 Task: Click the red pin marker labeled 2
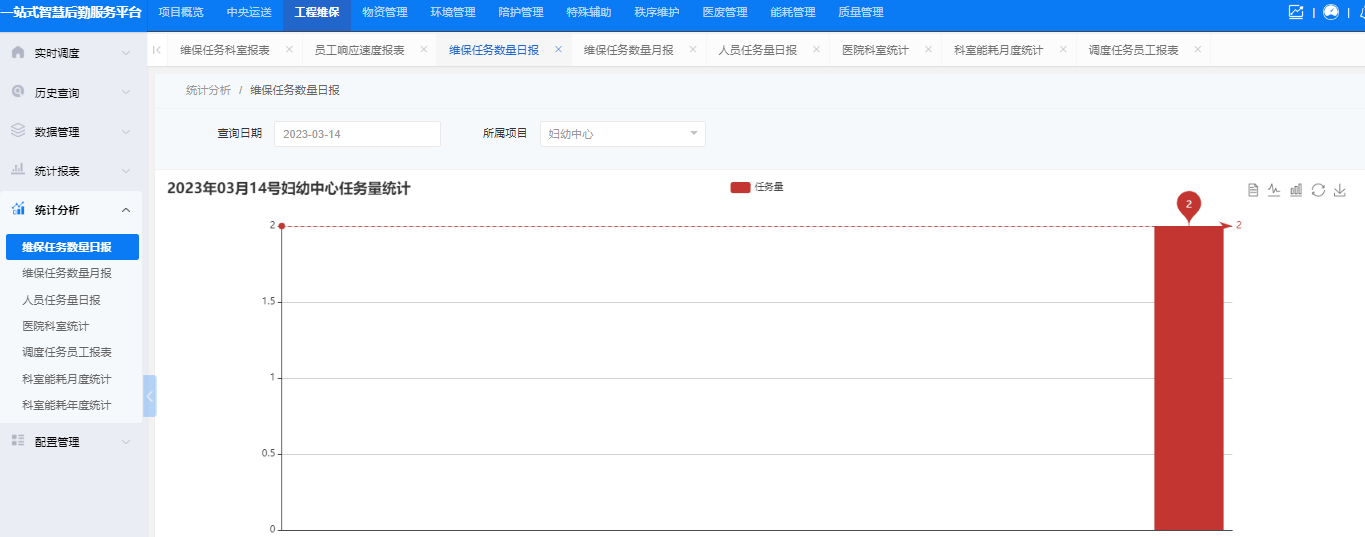tap(1189, 206)
